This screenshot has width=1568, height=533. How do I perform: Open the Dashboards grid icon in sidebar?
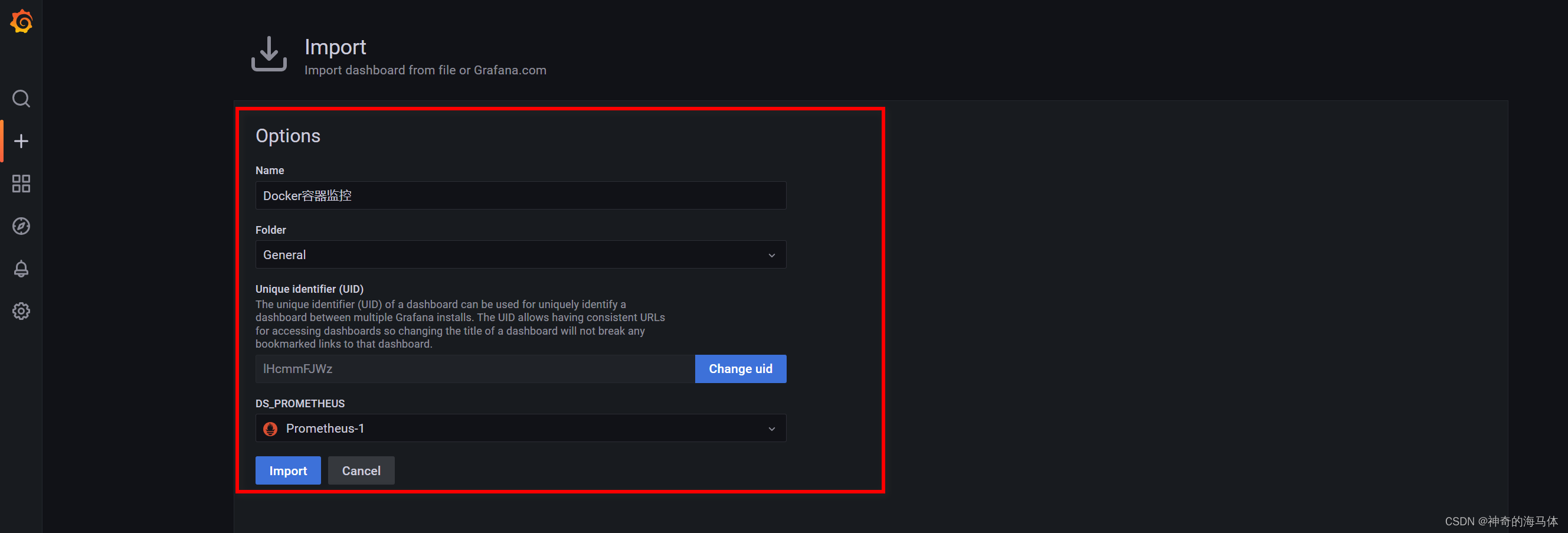coord(21,184)
